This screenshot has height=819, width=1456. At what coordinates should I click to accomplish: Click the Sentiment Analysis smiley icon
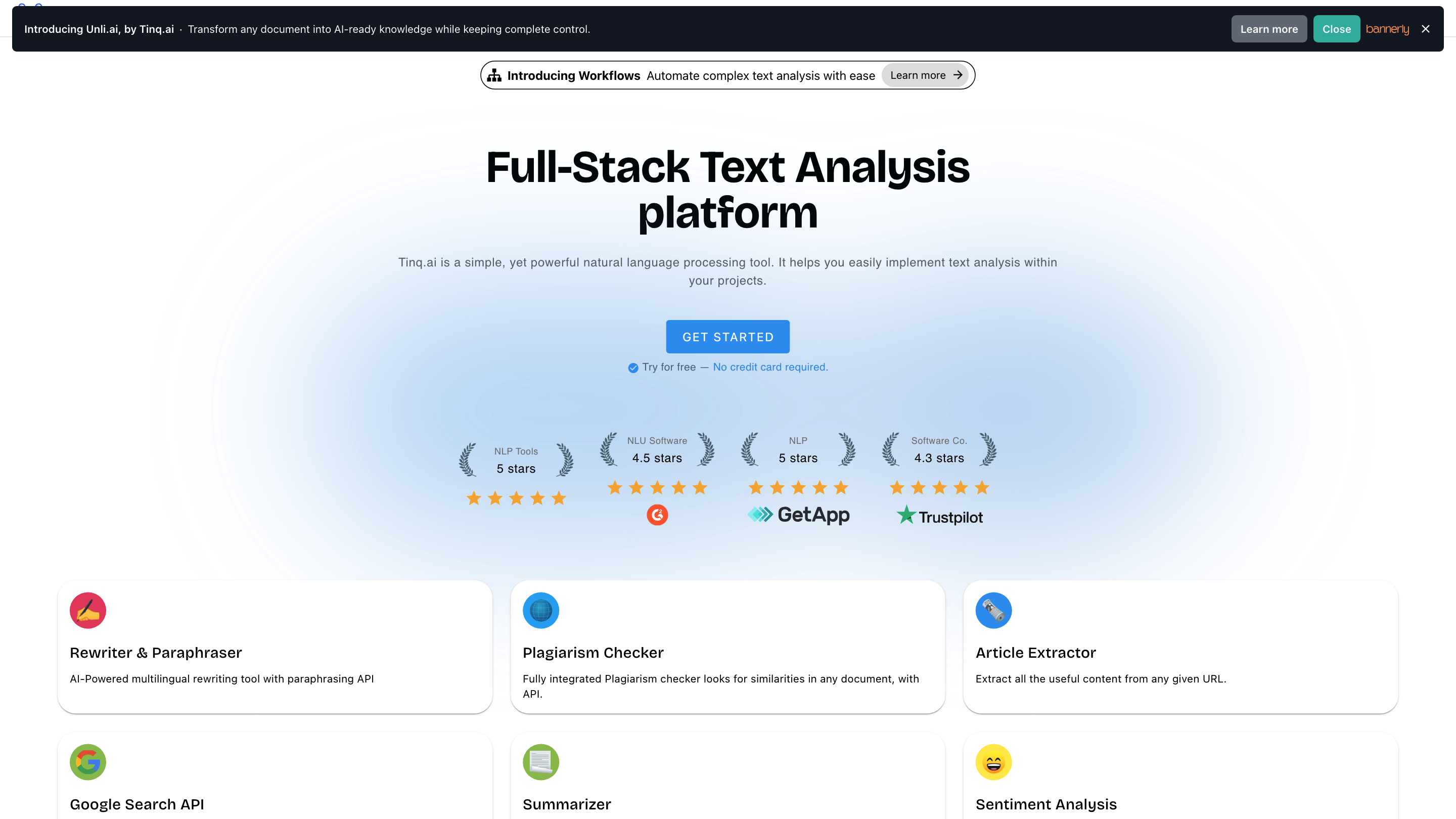point(993,762)
